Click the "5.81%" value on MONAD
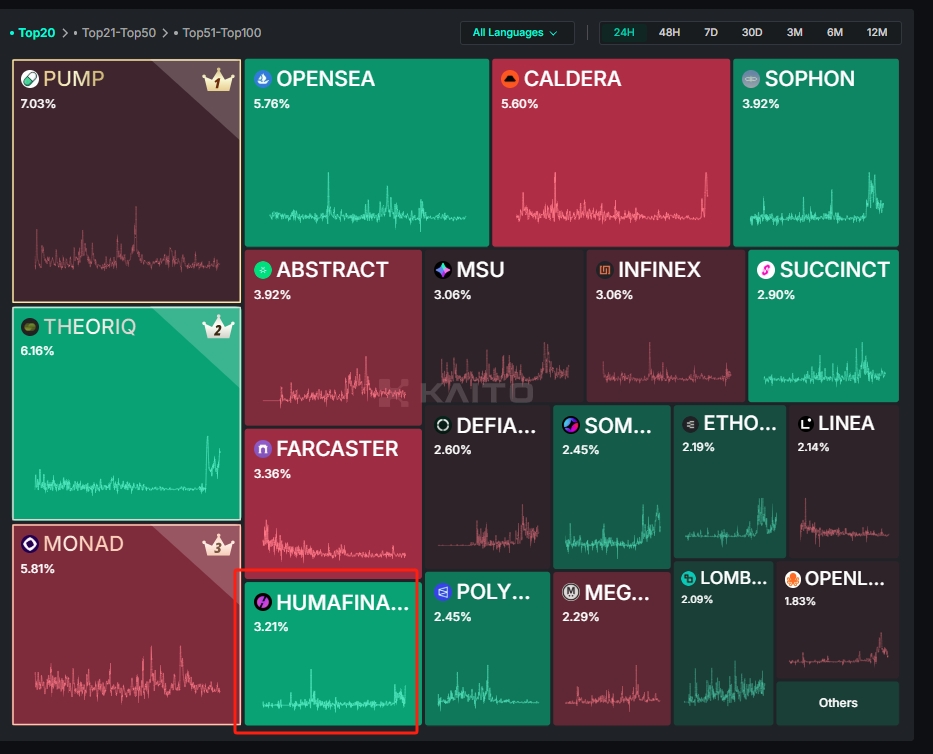This screenshot has height=754, width=933. [x=37, y=568]
